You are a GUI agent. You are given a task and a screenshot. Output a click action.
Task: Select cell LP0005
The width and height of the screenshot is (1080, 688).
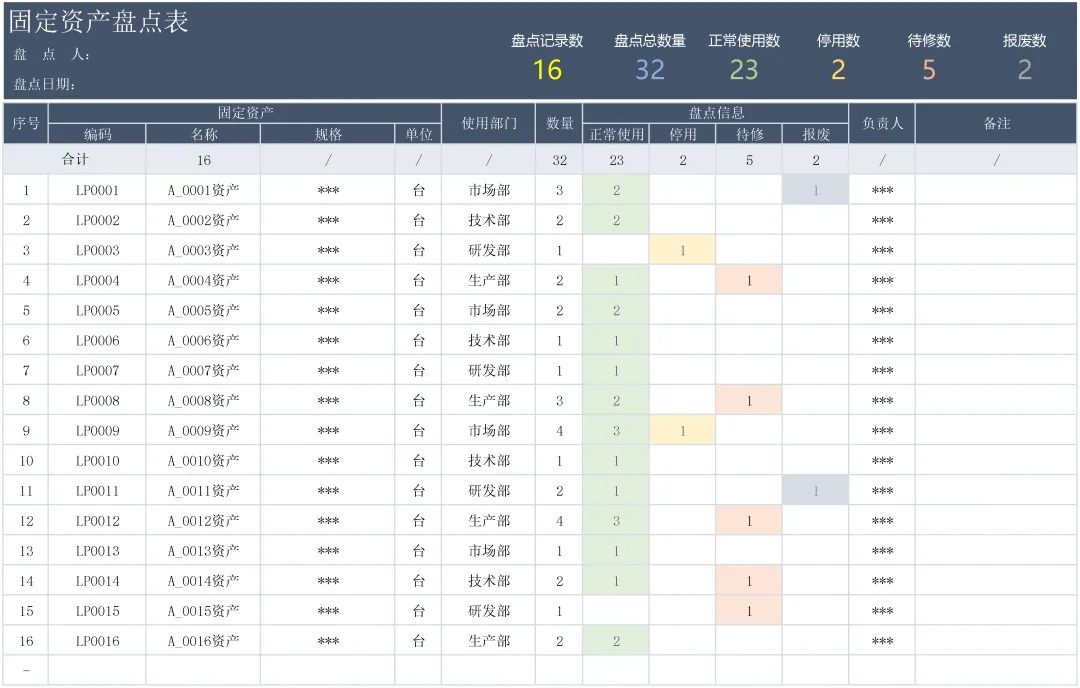[97, 311]
